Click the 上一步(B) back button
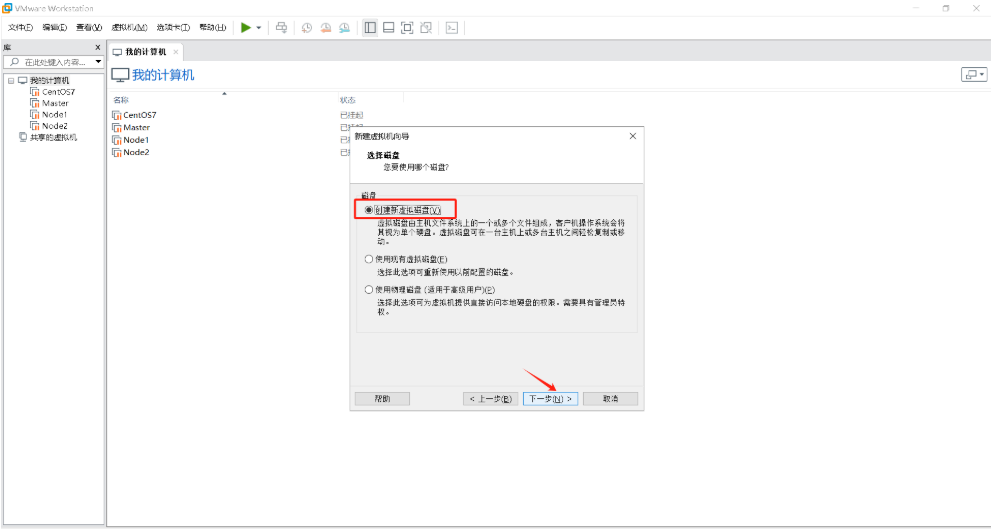 tap(491, 399)
